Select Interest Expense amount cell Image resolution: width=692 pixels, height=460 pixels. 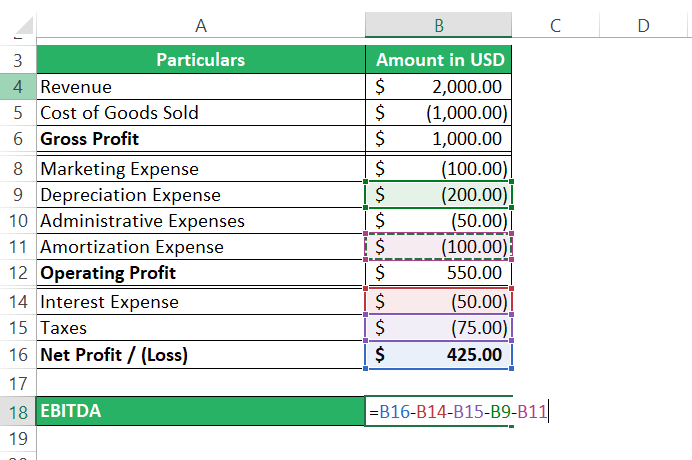439,302
